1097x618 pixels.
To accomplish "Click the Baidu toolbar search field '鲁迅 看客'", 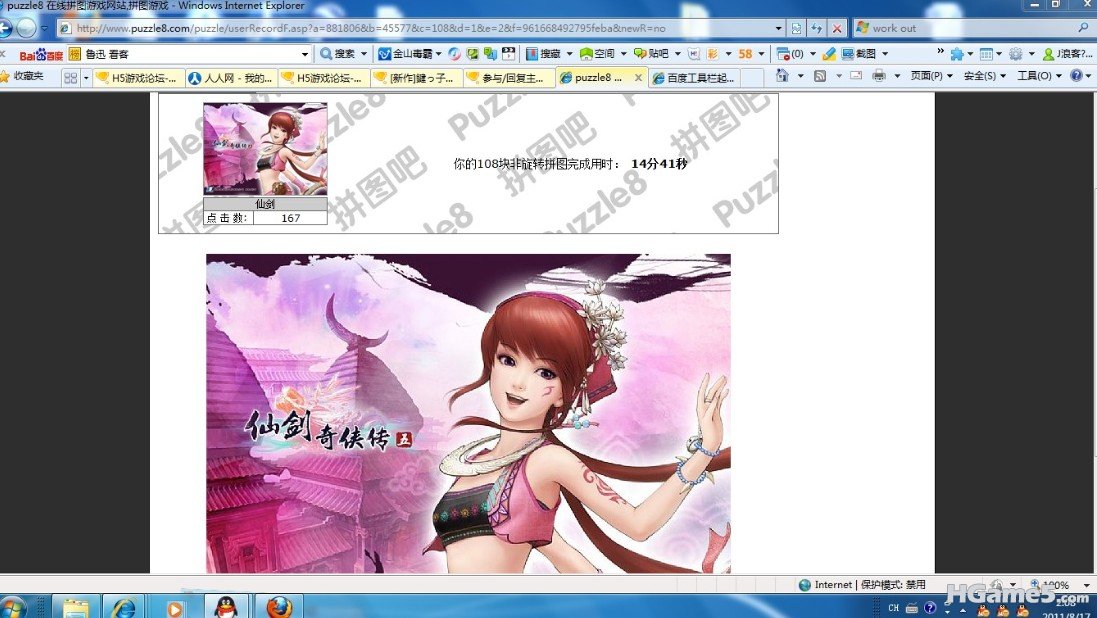I will coord(189,54).
